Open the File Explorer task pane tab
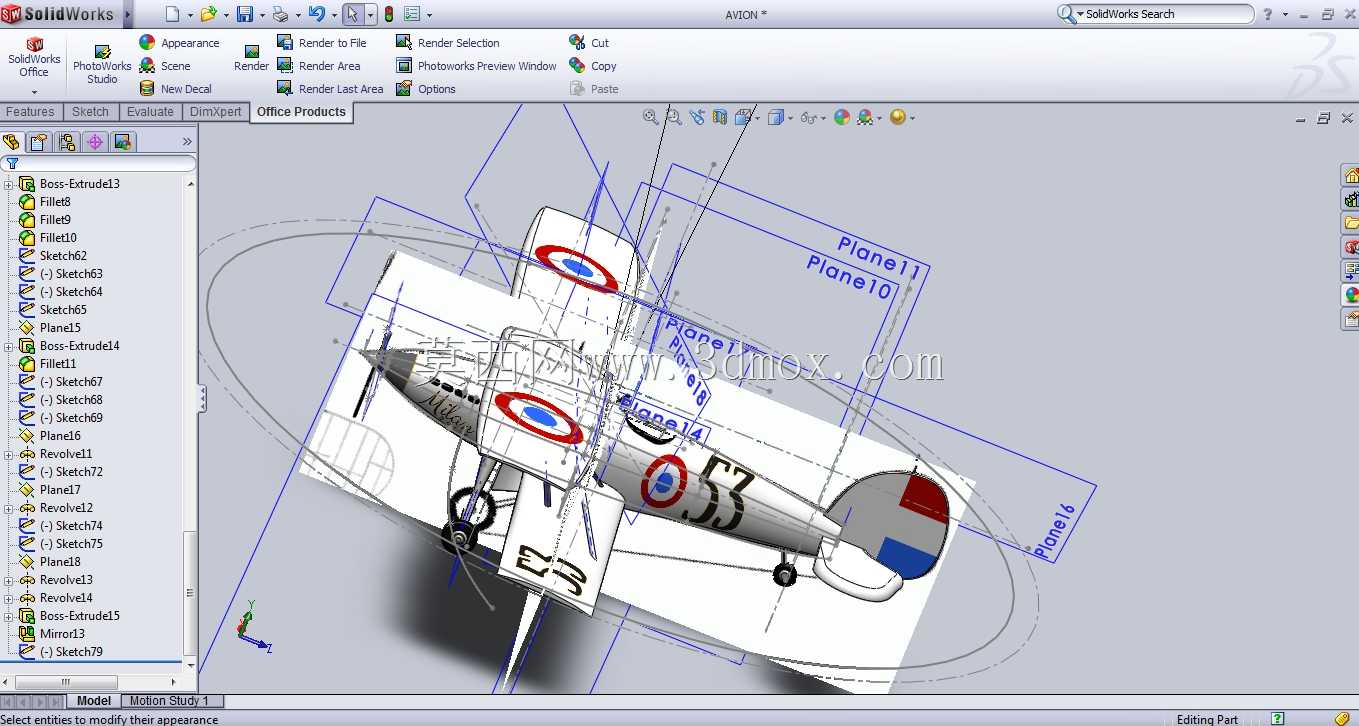Screen dimensions: 1359x726 click(1351, 223)
